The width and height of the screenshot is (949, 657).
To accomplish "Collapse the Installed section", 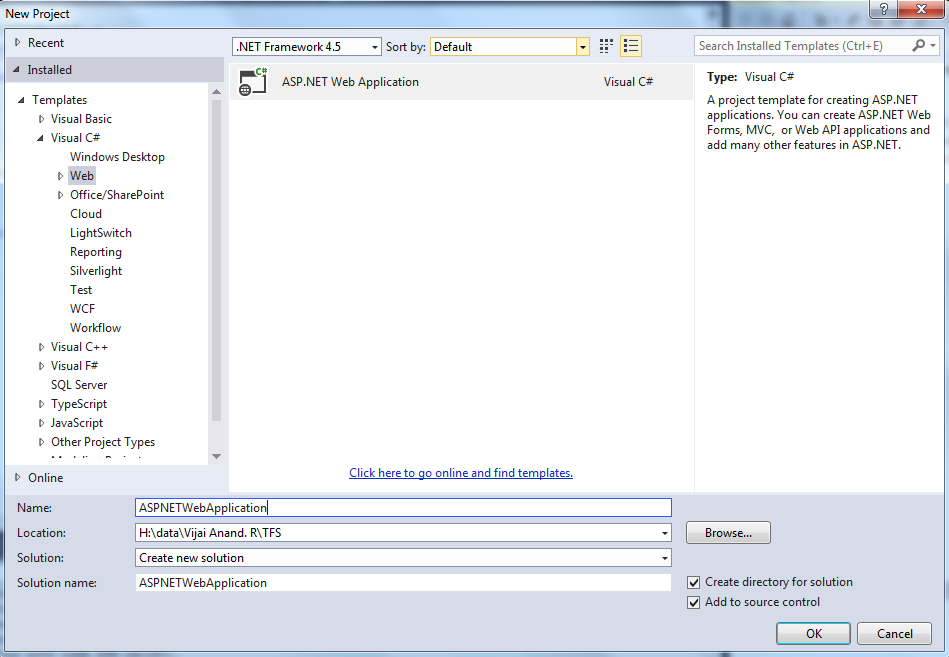I will click(x=16, y=70).
